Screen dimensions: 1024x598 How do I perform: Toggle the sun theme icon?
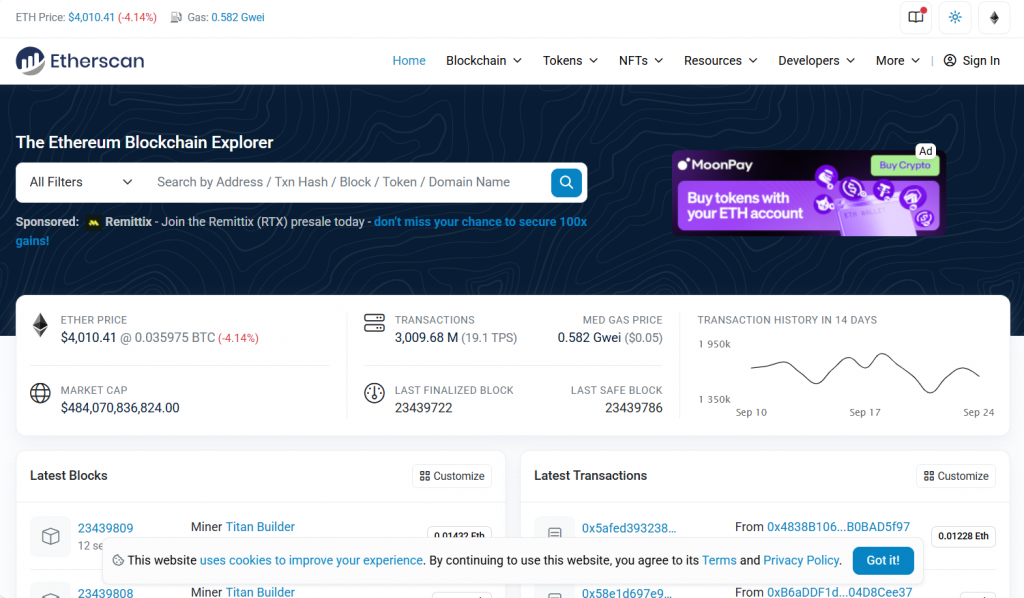click(955, 17)
